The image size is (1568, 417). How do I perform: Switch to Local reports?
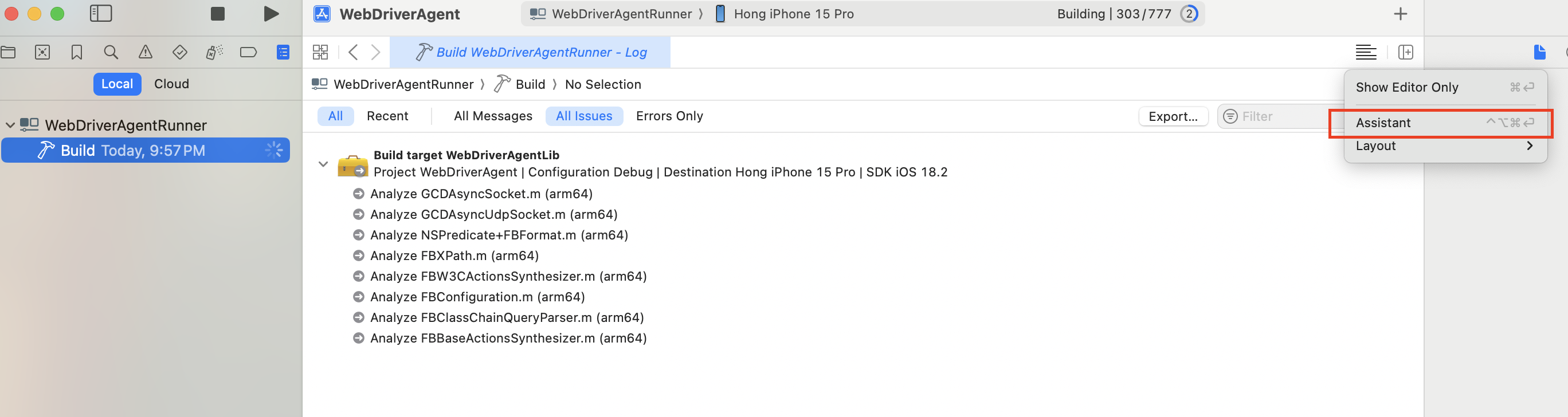117,84
